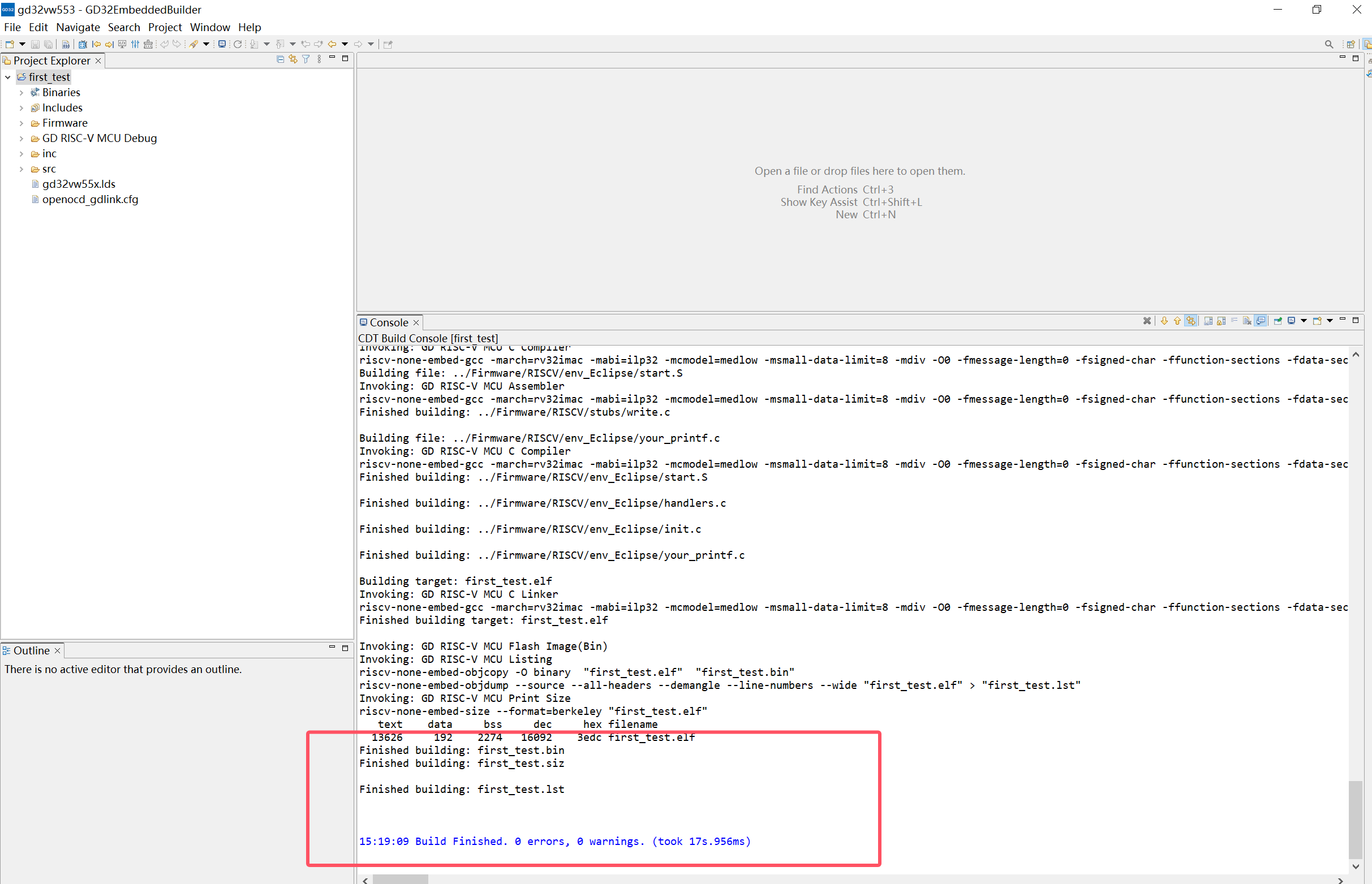Image resolution: width=1372 pixels, height=884 pixels.
Task: Open the search magnifier at top right
Action: point(1328,44)
